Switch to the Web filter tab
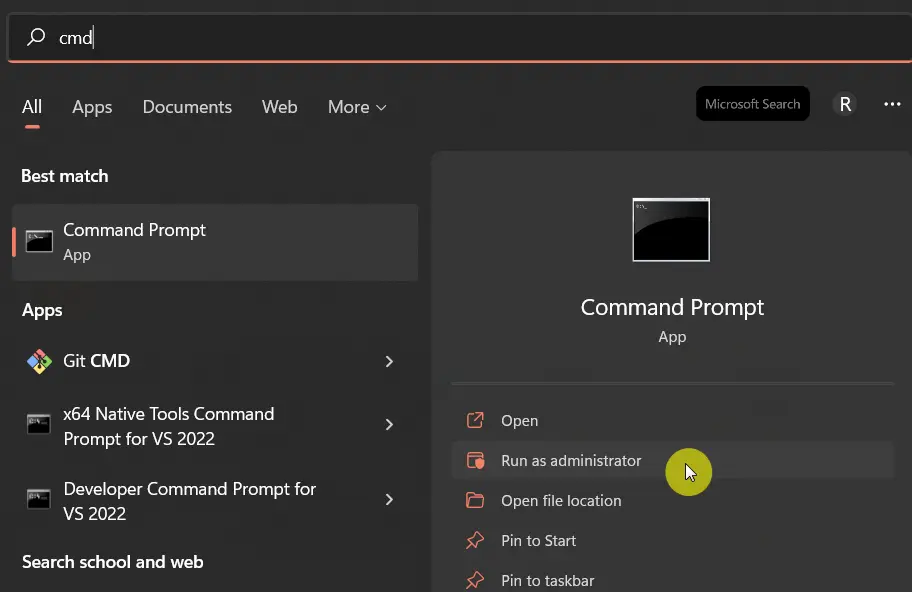This screenshot has height=592, width=912. [x=279, y=107]
